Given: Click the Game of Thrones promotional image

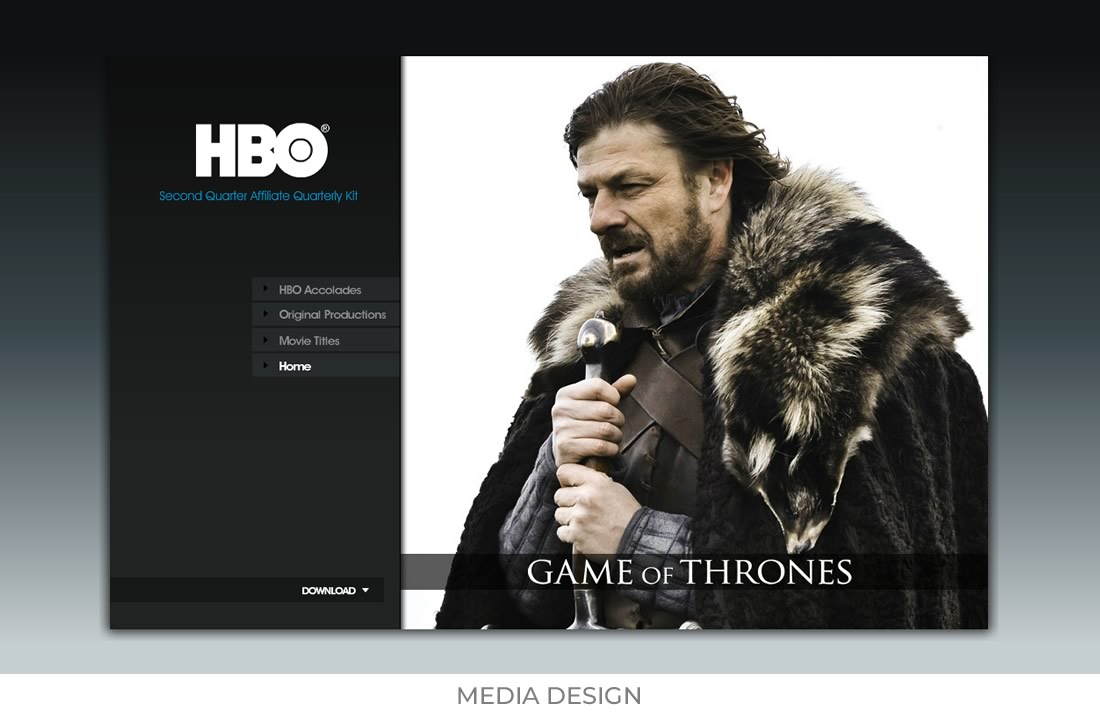Looking at the screenshot, I should (694, 342).
